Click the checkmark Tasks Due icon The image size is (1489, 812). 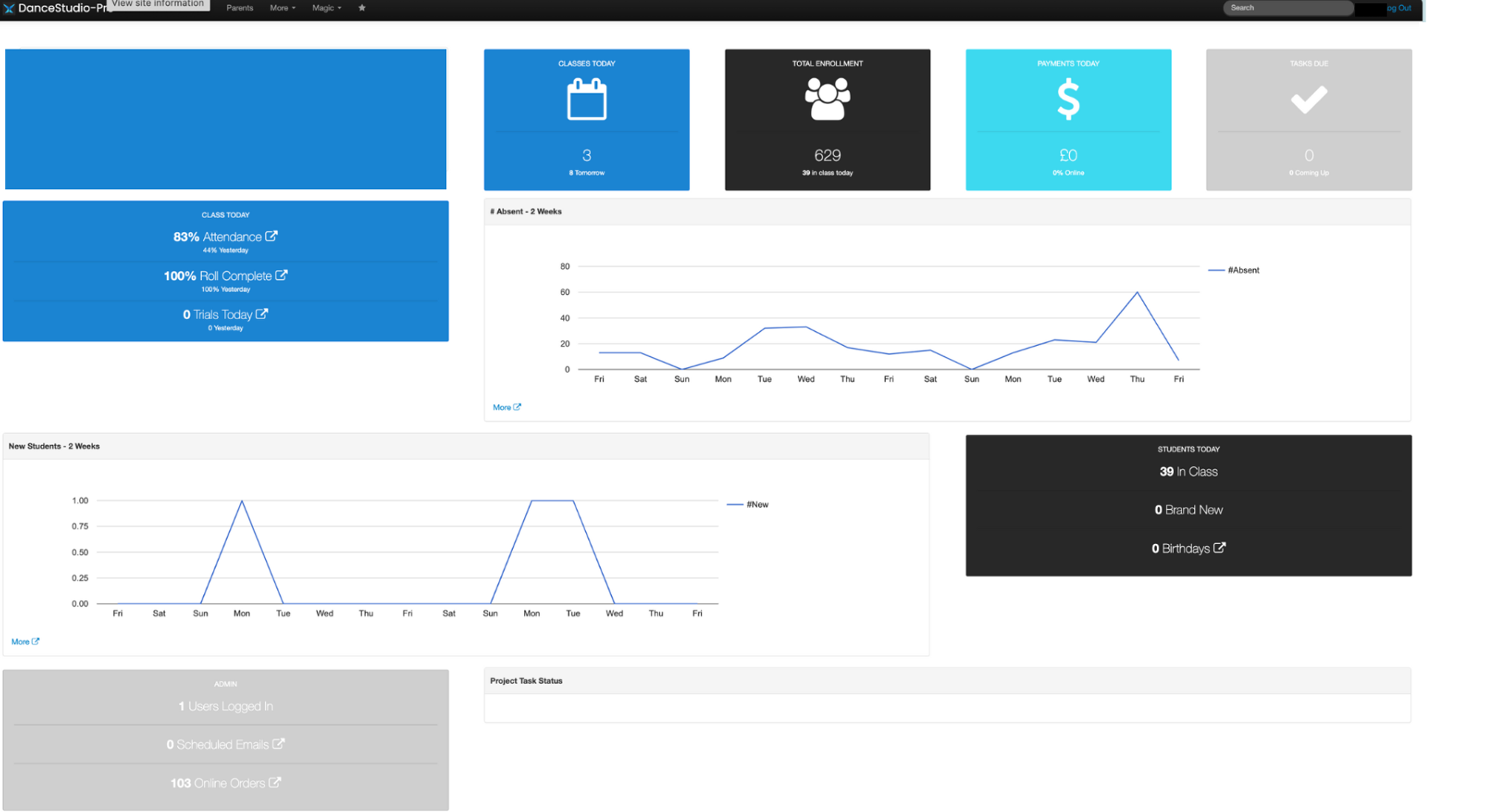[x=1310, y=100]
